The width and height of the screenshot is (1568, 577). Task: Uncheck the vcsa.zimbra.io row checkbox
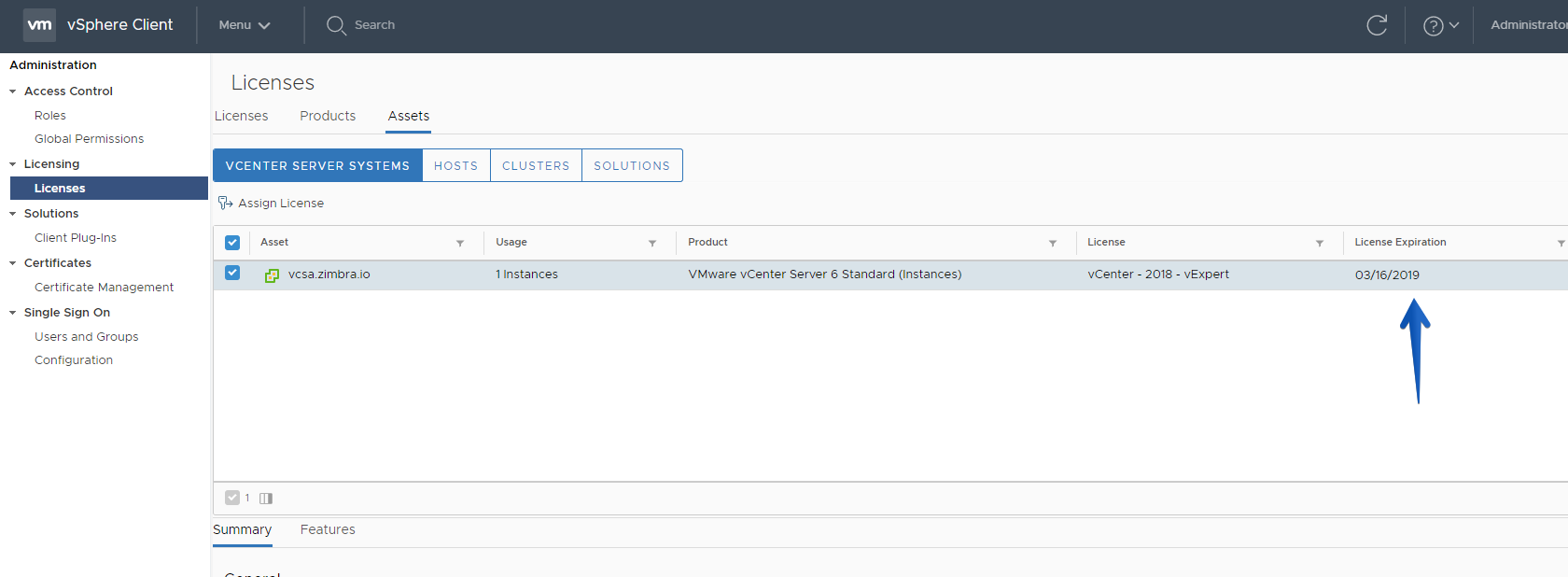coord(232,273)
